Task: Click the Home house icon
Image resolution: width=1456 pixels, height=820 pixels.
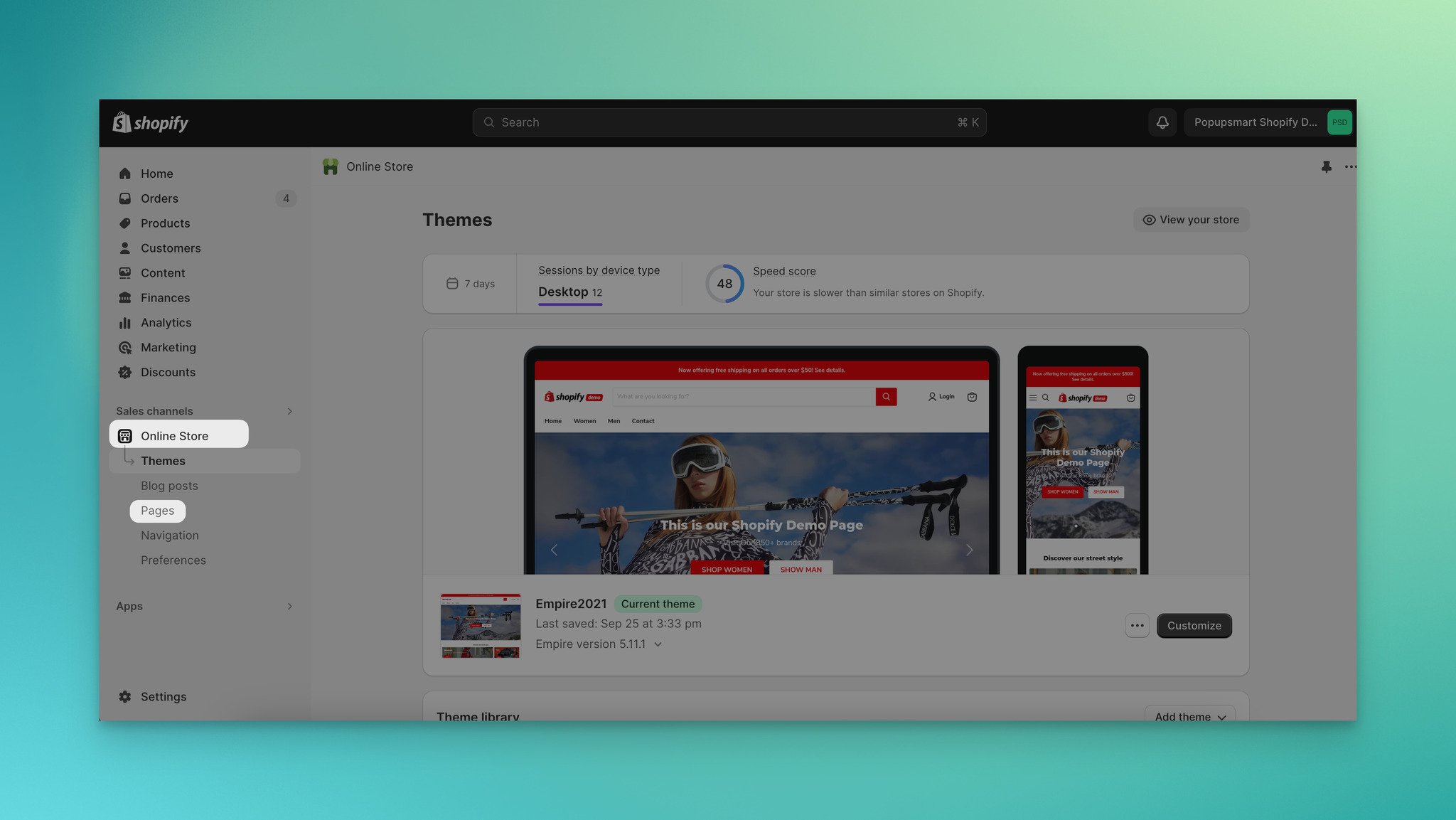Action: [x=125, y=174]
